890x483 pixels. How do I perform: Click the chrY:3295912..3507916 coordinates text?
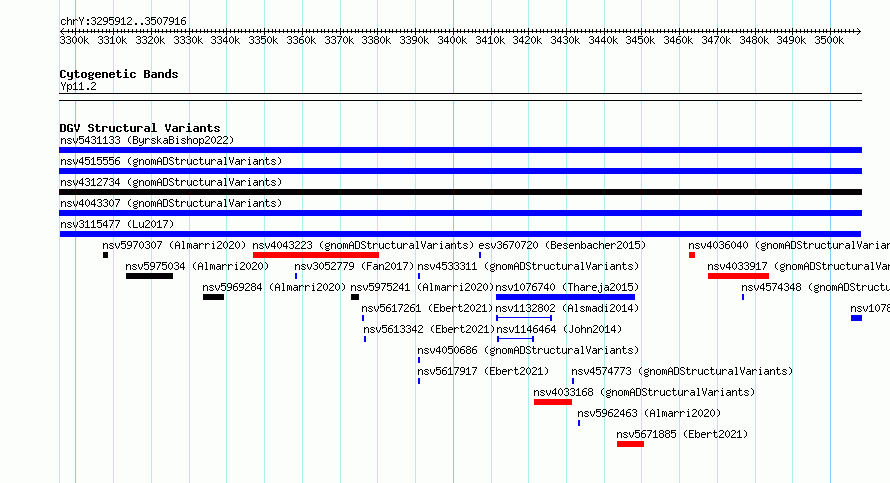(123, 21)
